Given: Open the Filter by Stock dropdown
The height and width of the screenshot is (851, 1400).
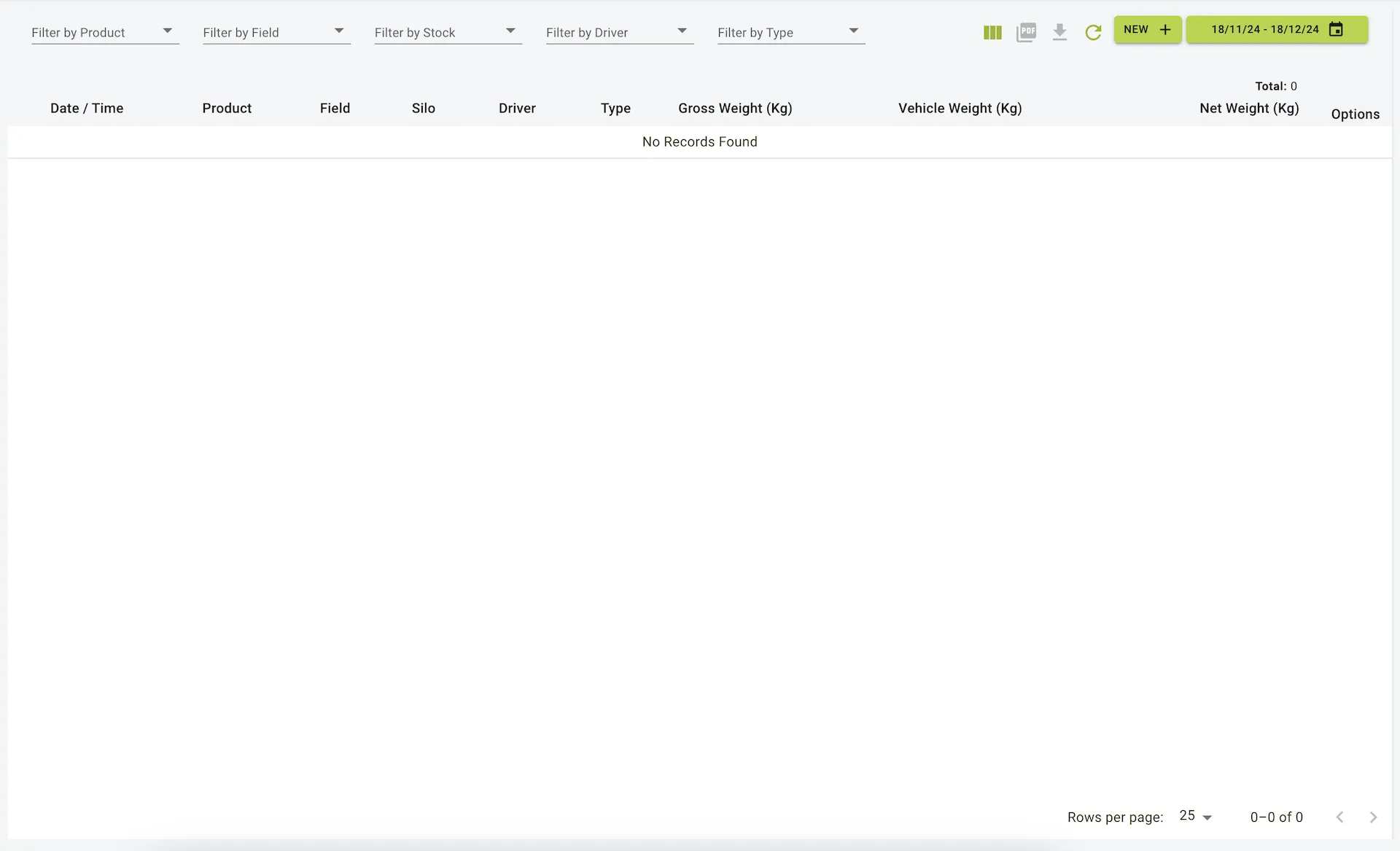Looking at the screenshot, I should 447,32.
